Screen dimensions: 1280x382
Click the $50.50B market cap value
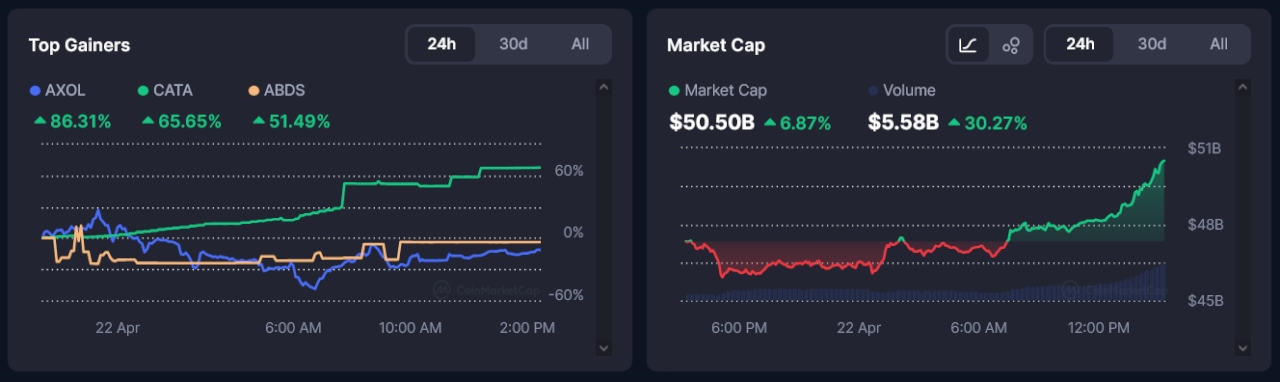[712, 123]
